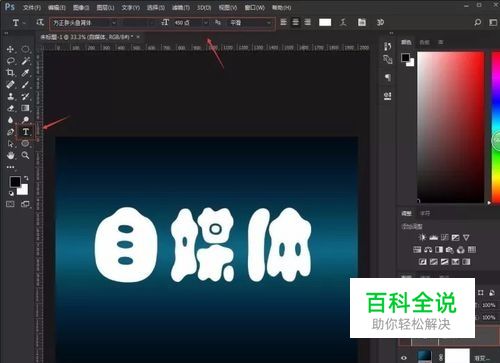Toggle the Character and Paragraph panels
The width and height of the screenshot is (500, 363).
(x=362, y=22)
